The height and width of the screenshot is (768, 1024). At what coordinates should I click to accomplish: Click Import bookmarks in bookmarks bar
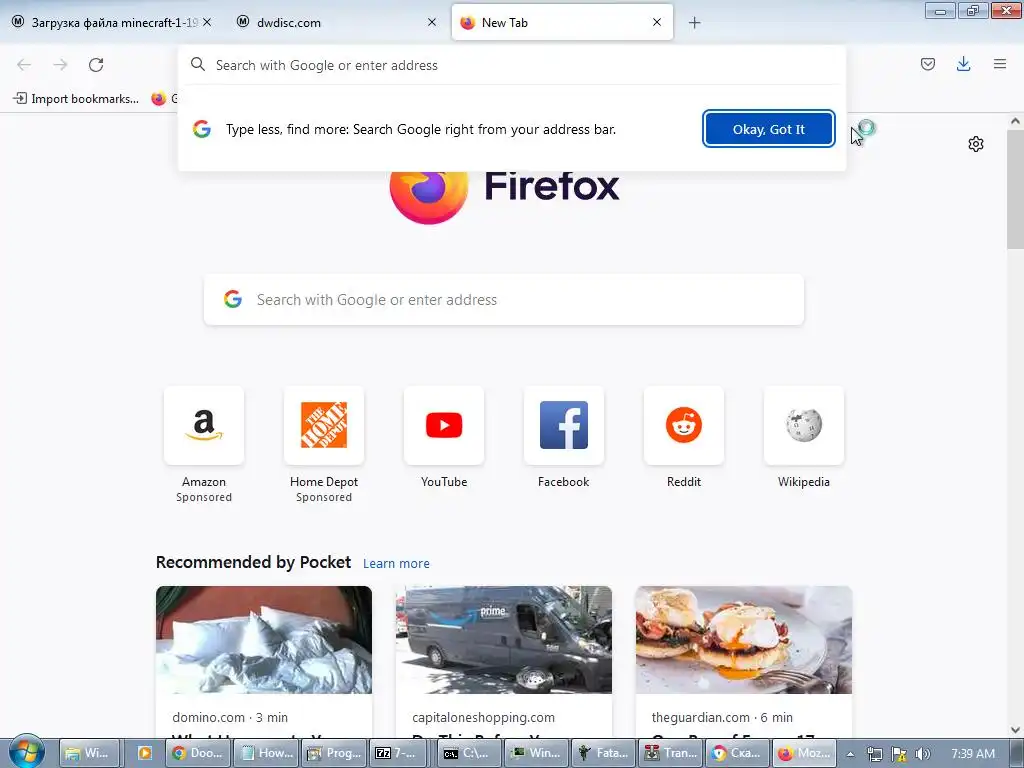tap(76, 99)
